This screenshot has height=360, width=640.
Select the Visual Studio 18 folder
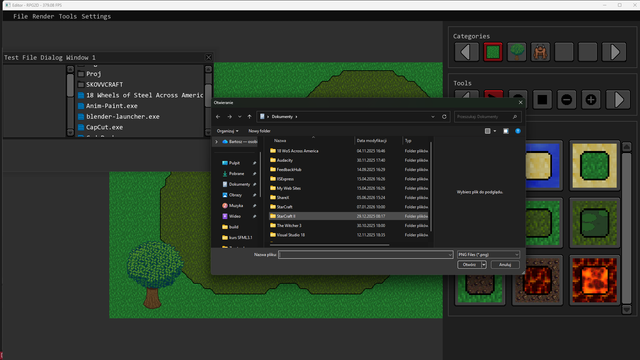click(x=349, y=235)
